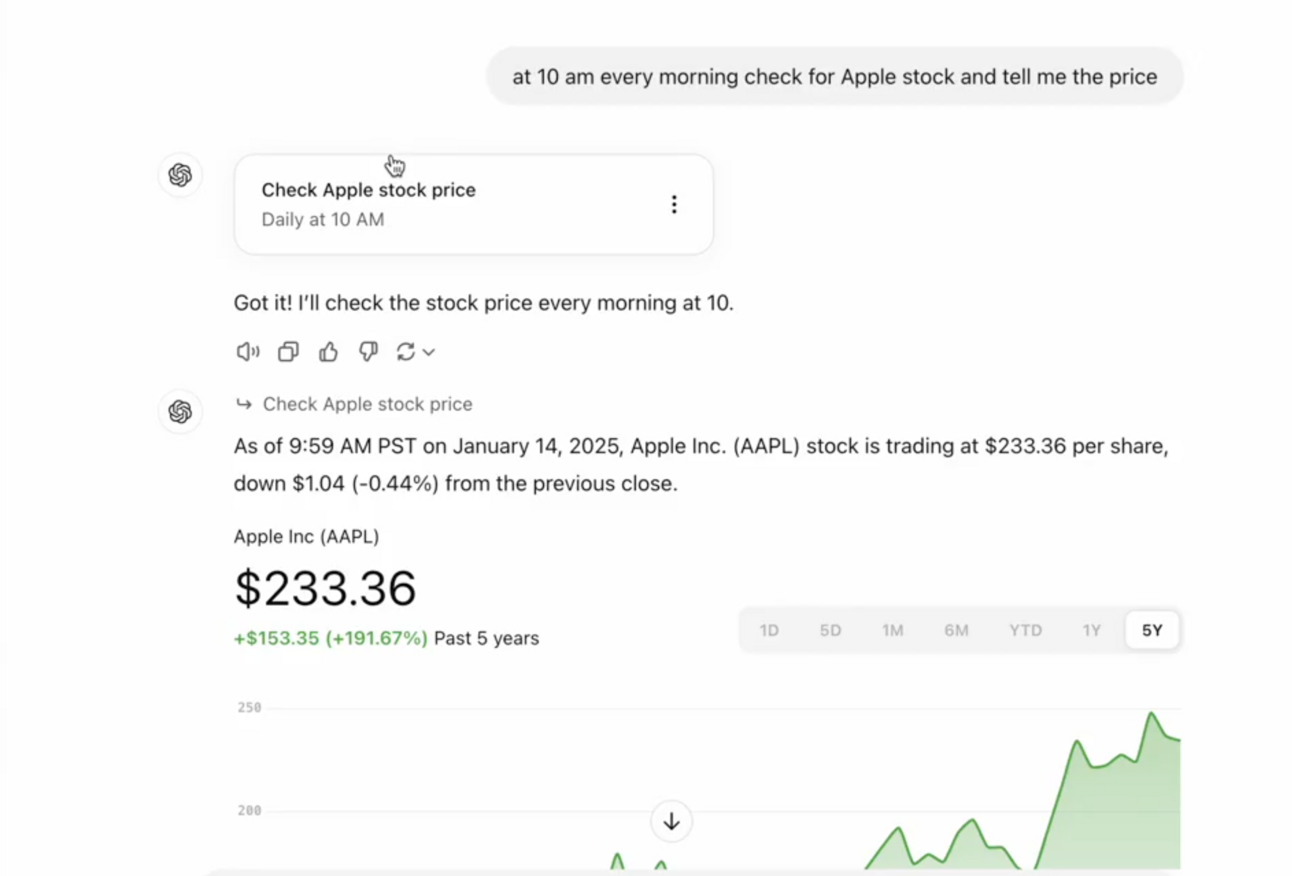Select the 5Y chart range
This screenshot has height=876, width=1292.
[x=1152, y=630]
